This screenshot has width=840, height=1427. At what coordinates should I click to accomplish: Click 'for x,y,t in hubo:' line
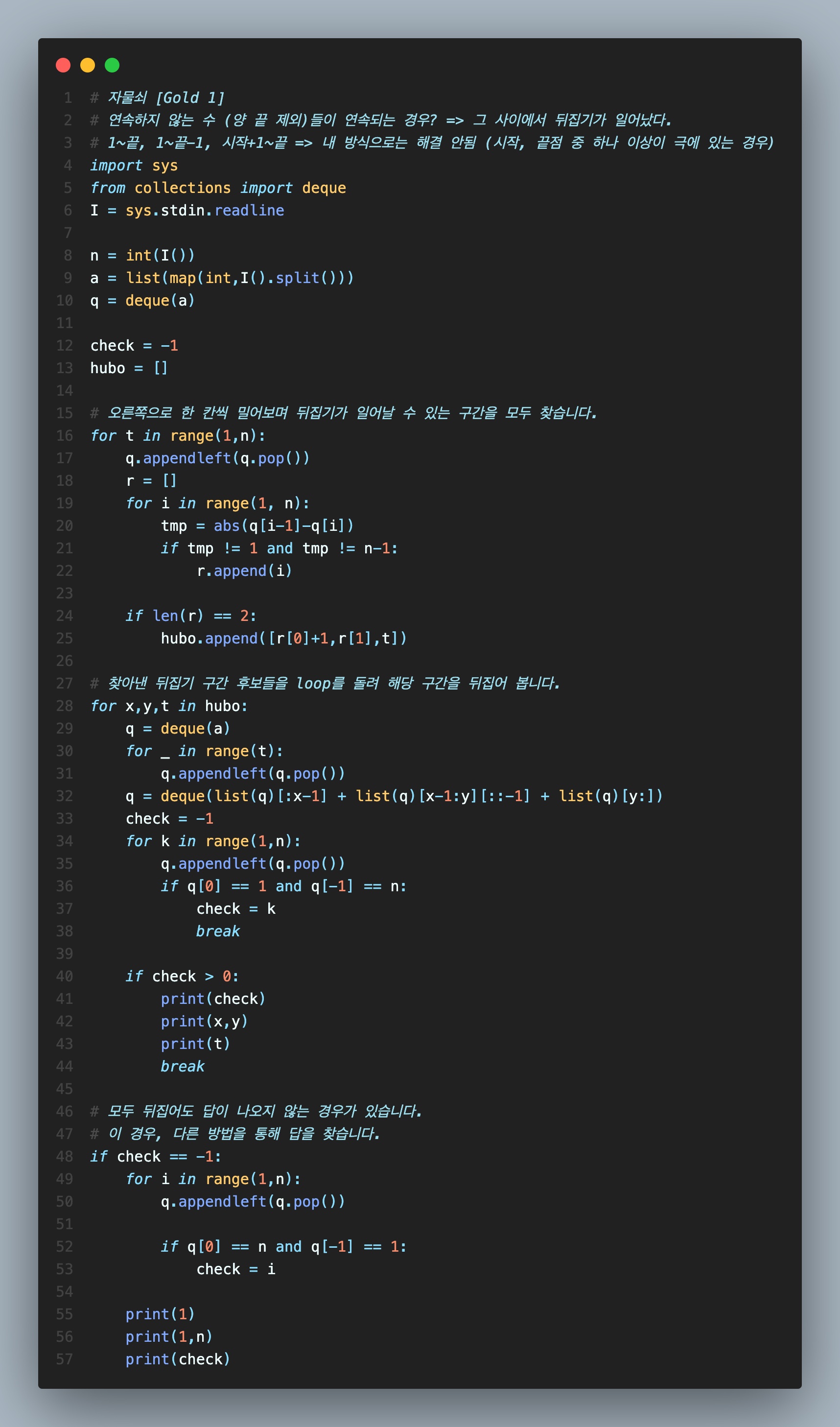click(x=169, y=706)
